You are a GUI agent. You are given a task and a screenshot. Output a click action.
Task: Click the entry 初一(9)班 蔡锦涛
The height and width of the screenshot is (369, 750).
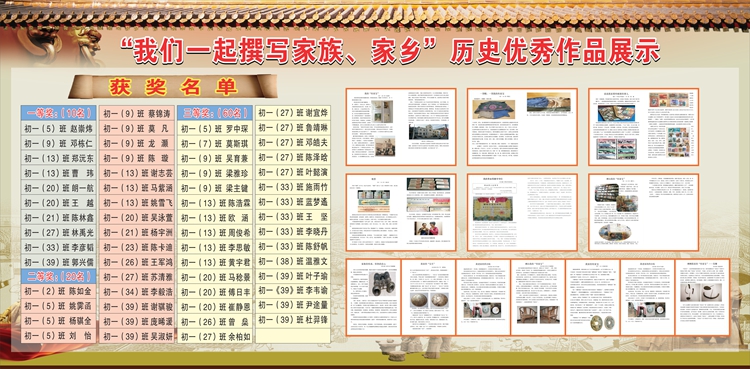(137, 114)
